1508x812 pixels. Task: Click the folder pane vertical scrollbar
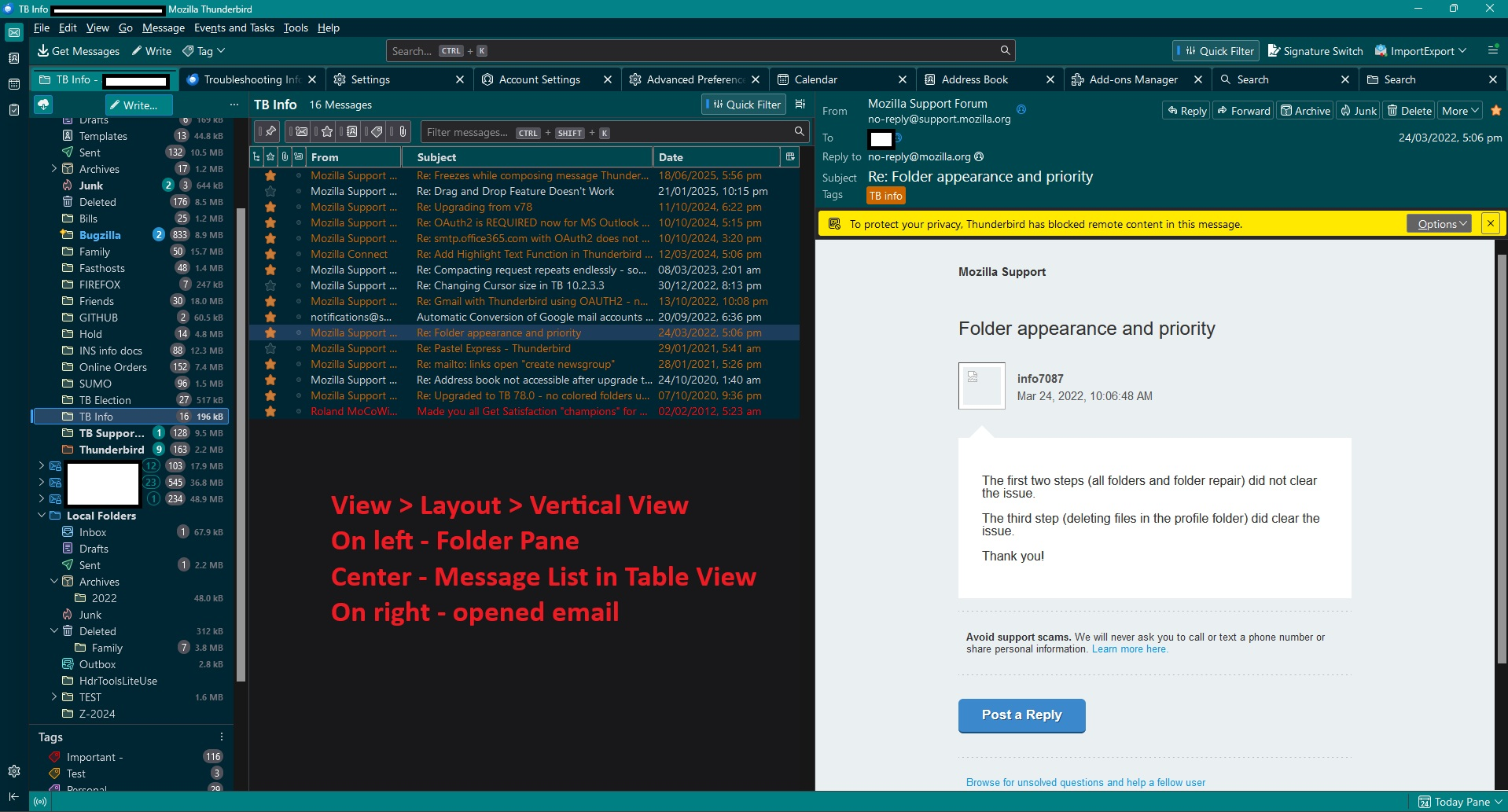(x=241, y=444)
